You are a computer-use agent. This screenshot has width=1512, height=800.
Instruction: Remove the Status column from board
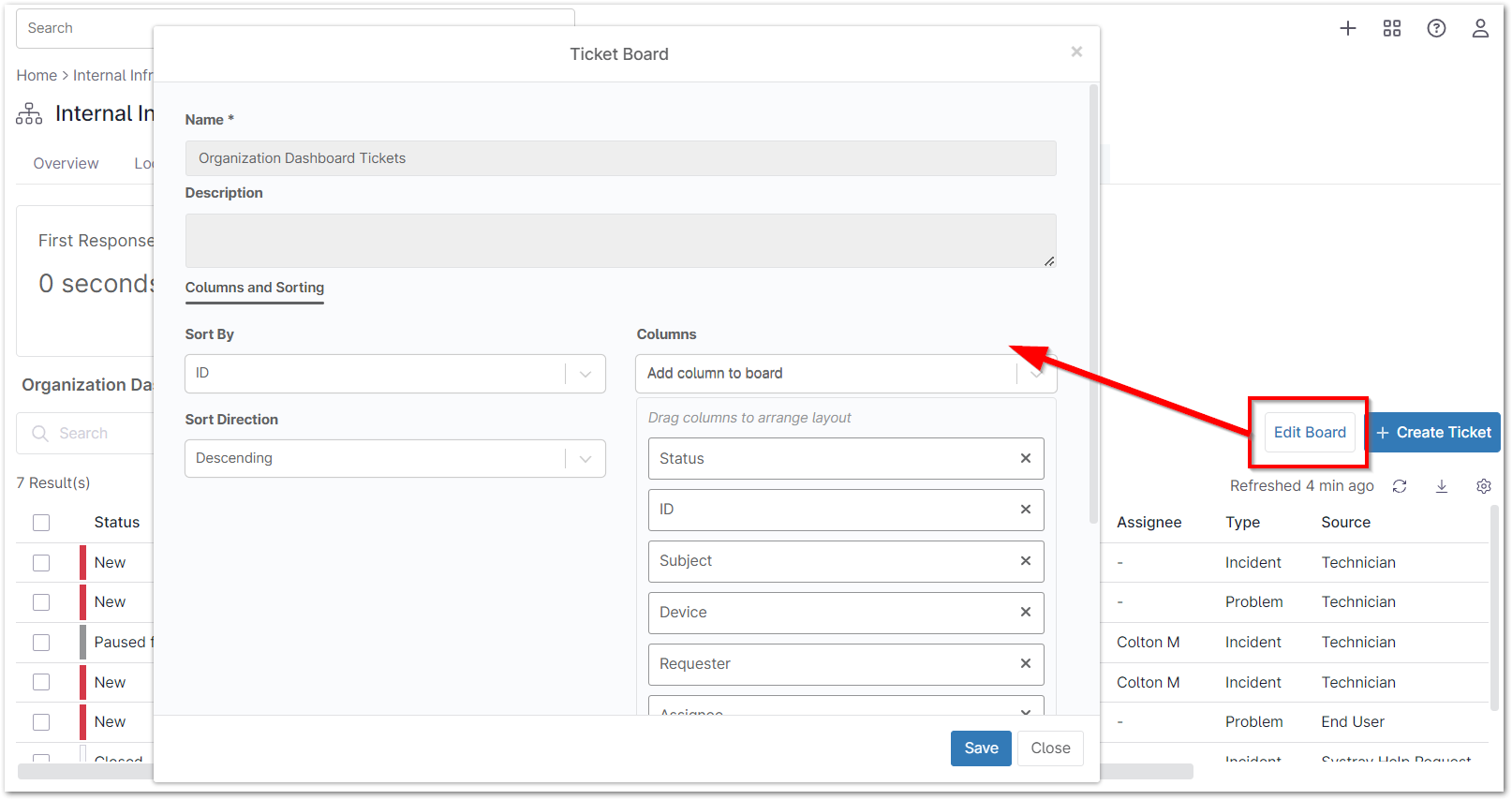coord(1025,458)
